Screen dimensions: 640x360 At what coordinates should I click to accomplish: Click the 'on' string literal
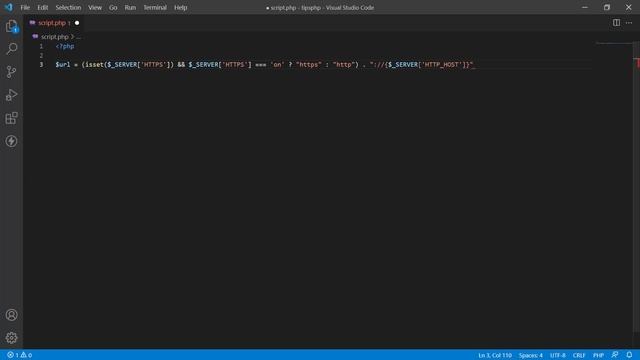point(277,64)
